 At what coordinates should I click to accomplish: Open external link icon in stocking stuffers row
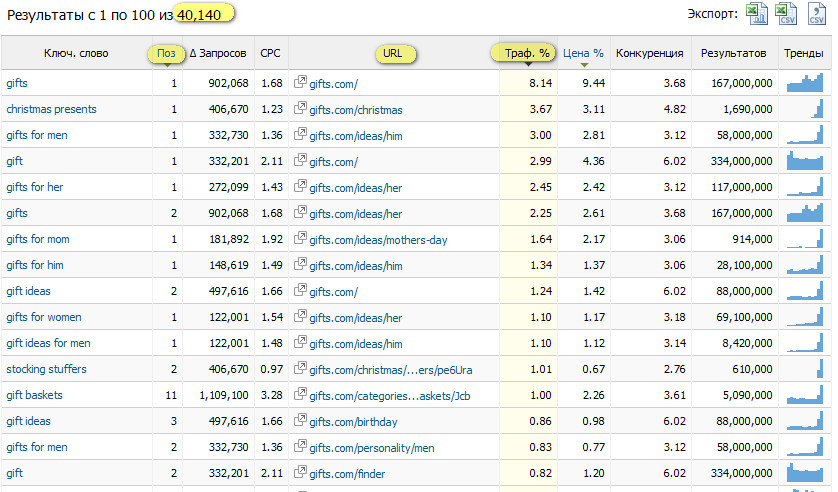coord(300,369)
